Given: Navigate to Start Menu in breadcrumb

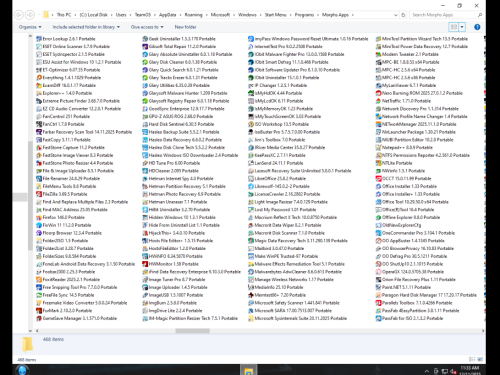Looking at the screenshot, I should tap(275, 15).
